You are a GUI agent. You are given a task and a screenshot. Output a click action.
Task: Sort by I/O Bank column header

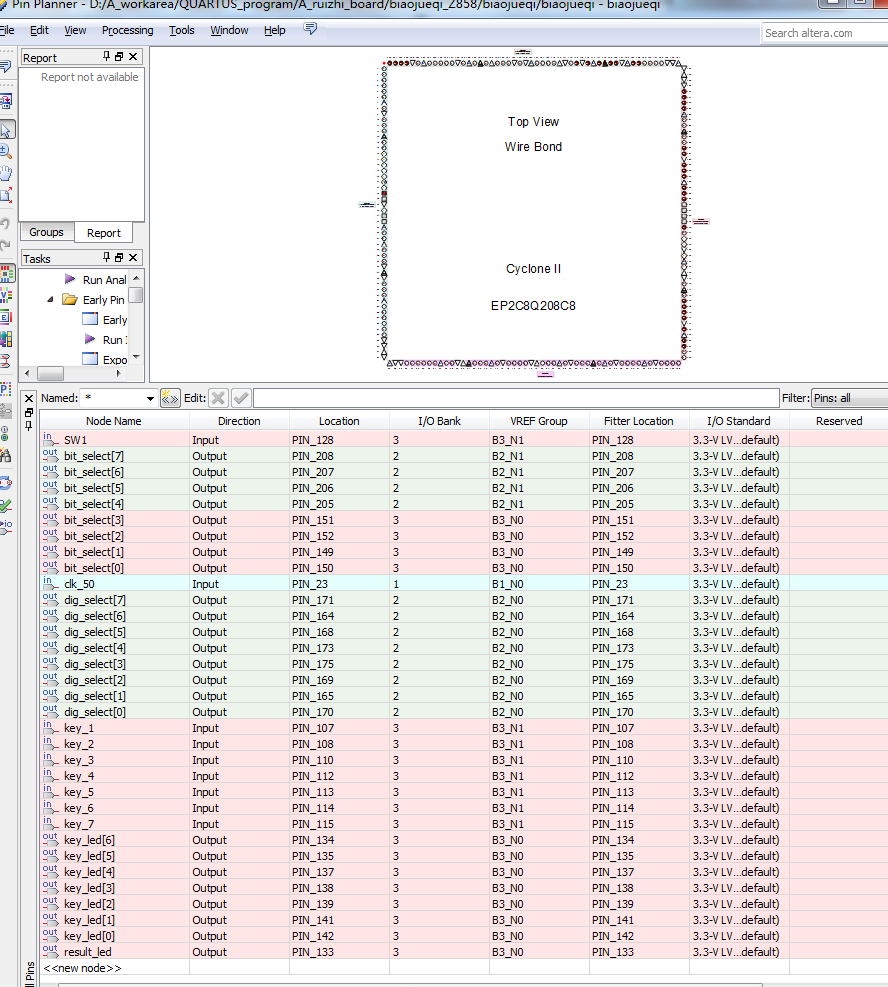point(439,421)
